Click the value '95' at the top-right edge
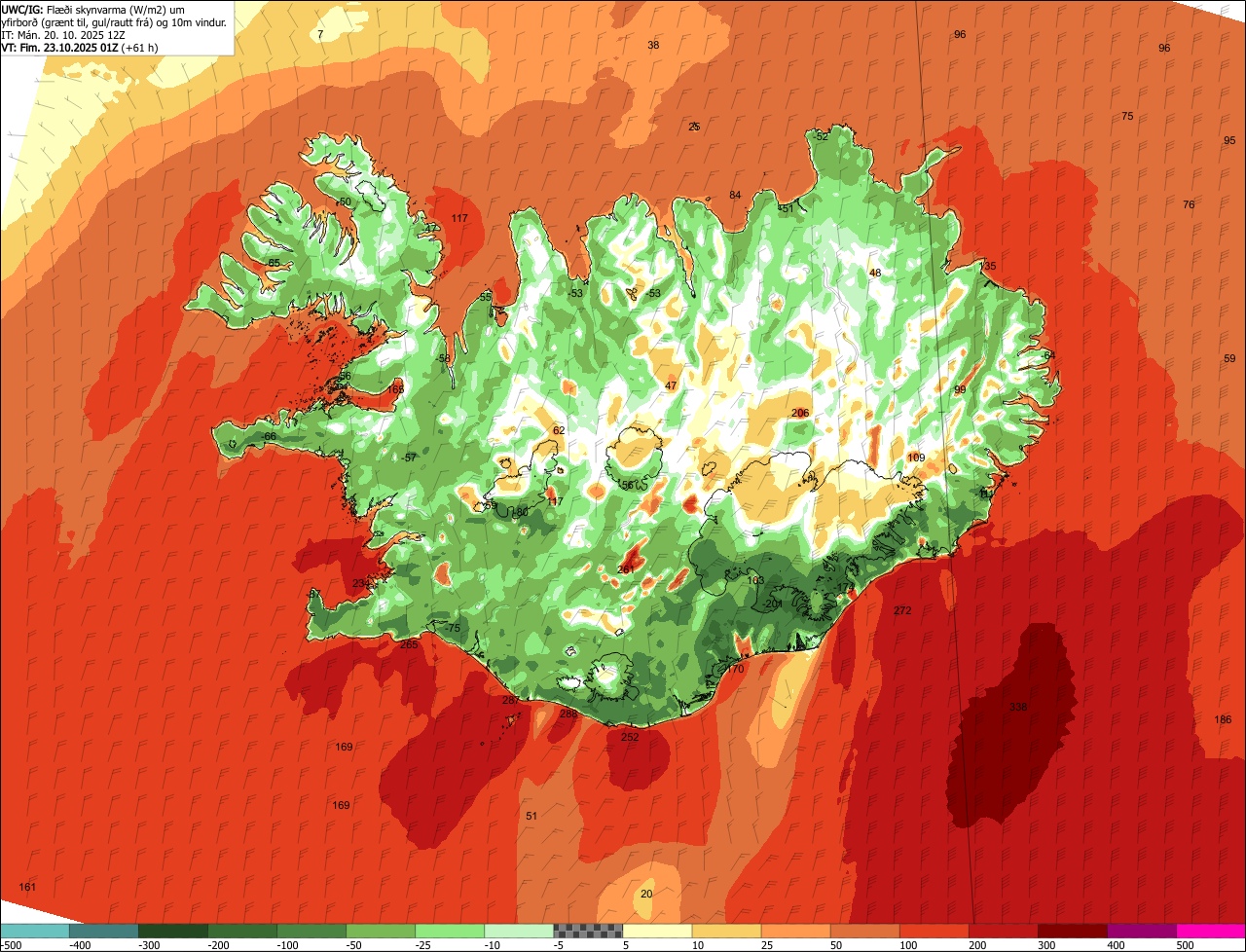Image resolution: width=1246 pixels, height=952 pixels. tap(1229, 140)
